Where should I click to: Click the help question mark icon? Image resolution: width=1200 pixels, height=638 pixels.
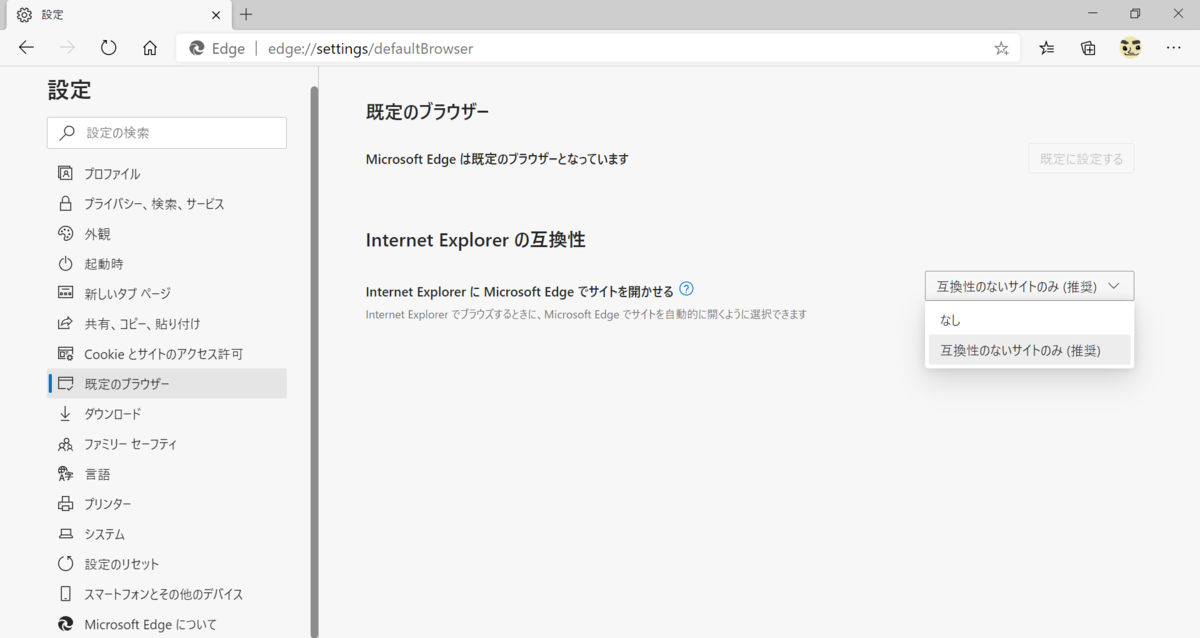[686, 289]
